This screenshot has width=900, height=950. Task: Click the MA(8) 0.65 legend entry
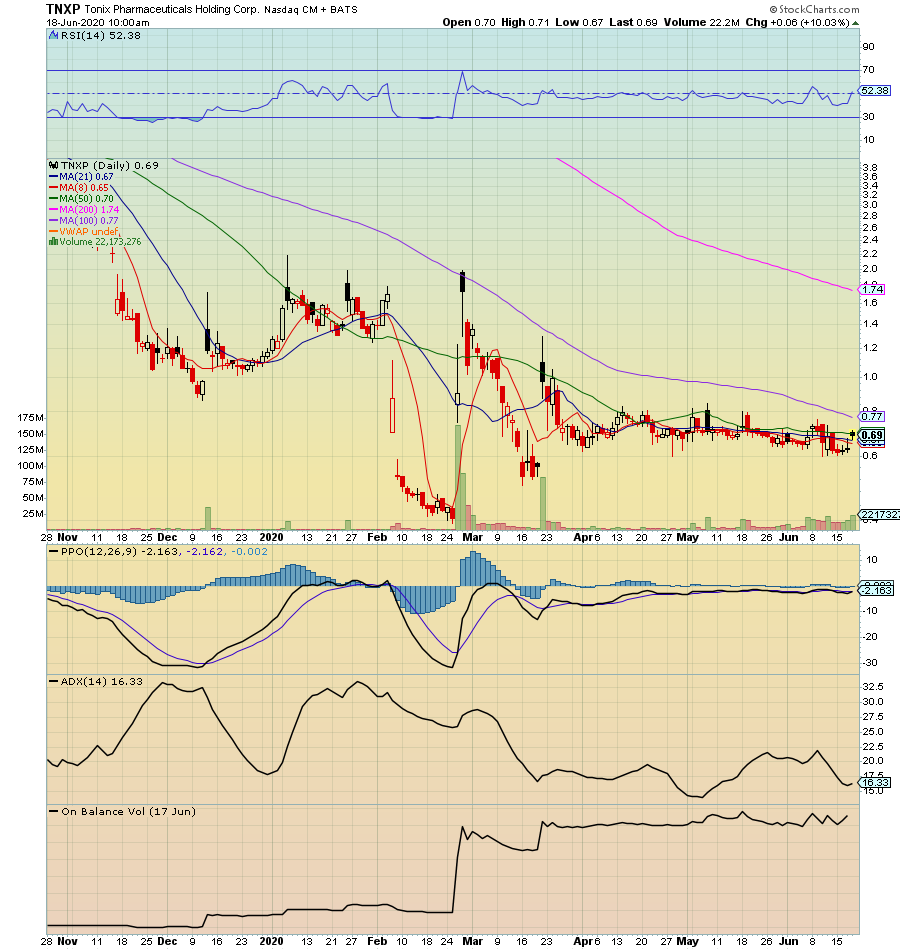coord(84,187)
